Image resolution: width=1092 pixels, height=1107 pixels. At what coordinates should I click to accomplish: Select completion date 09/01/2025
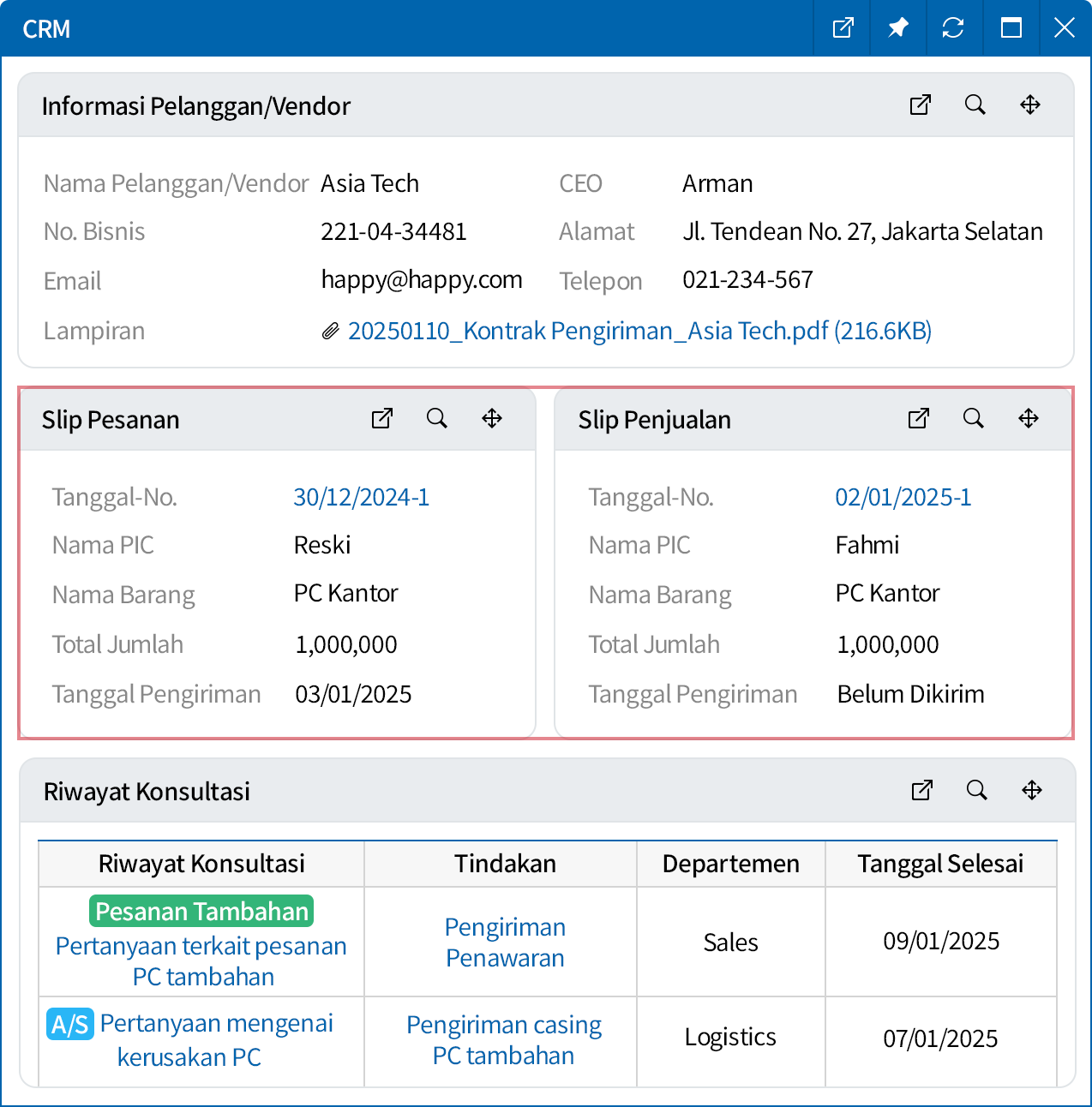[x=941, y=942]
